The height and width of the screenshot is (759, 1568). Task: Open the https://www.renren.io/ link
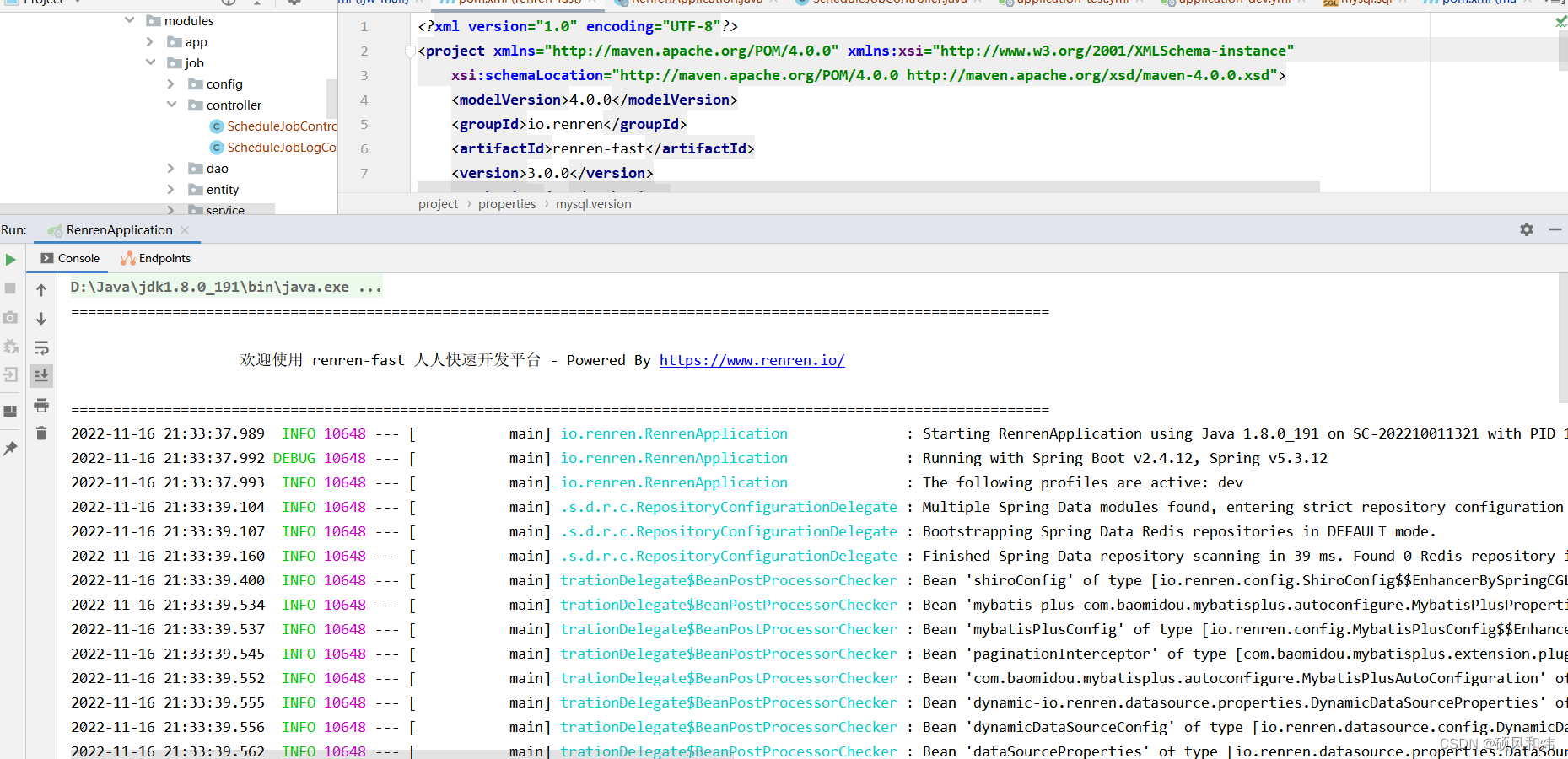point(752,360)
